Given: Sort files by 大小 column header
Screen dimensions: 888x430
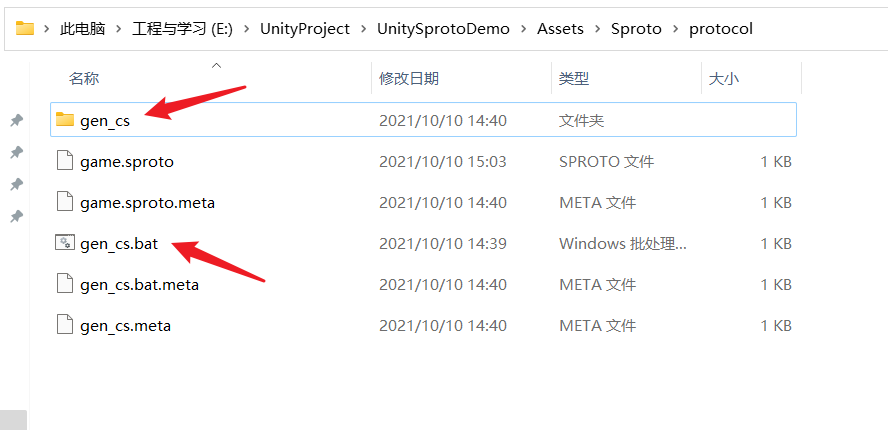Looking at the screenshot, I should [x=723, y=78].
